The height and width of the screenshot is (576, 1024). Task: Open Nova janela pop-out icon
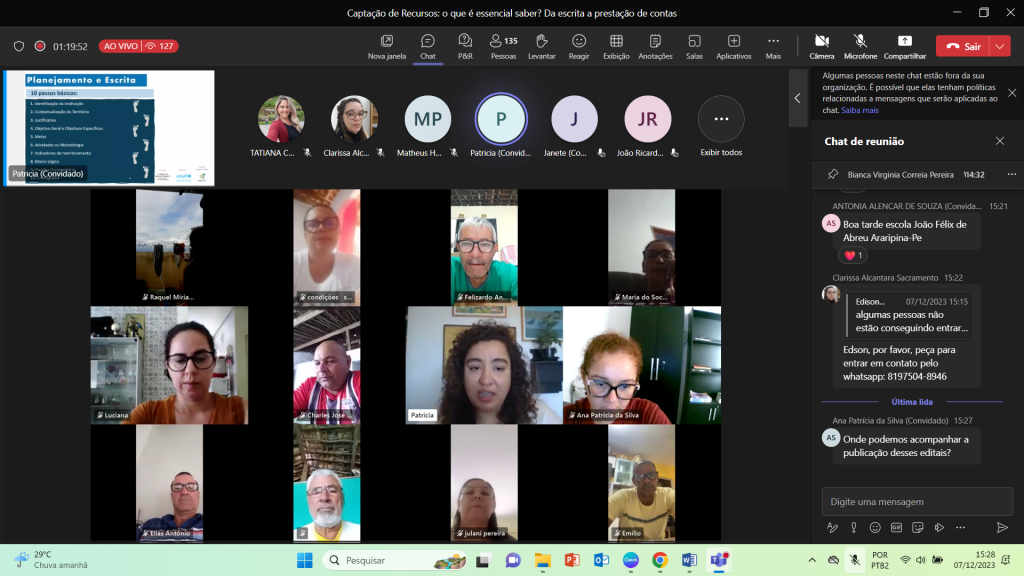(387, 47)
